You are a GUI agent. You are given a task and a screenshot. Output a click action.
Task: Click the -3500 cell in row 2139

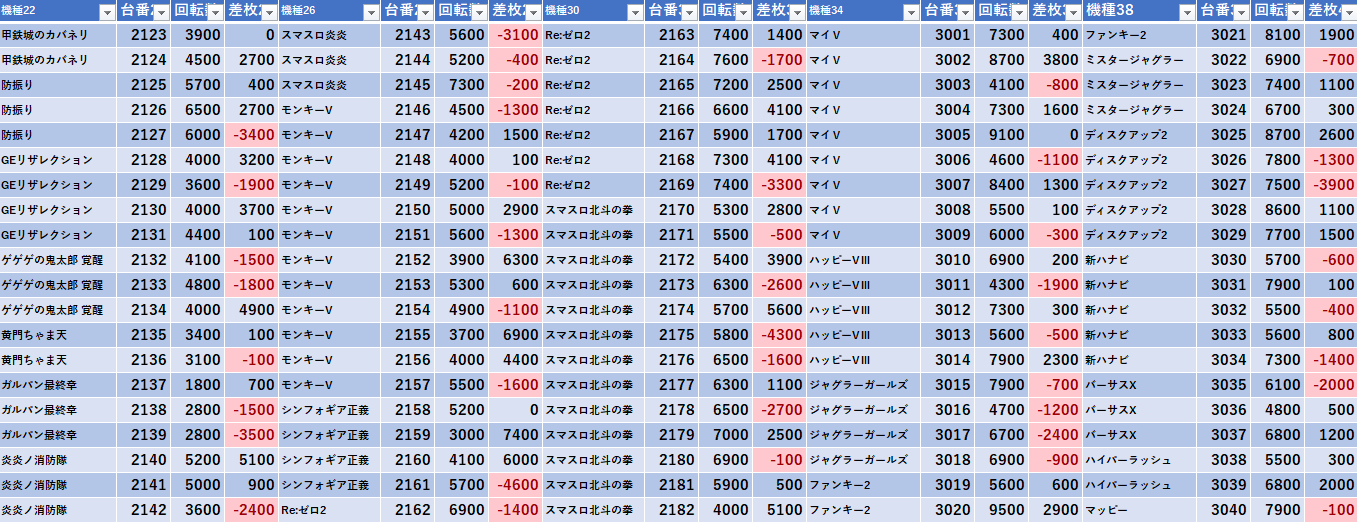coord(251,435)
